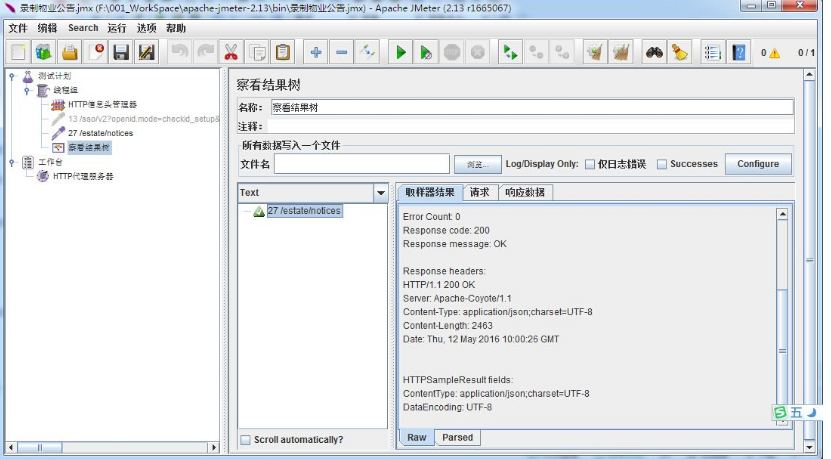Click the Close test plan icon
The image size is (831, 459).
(x=95, y=52)
